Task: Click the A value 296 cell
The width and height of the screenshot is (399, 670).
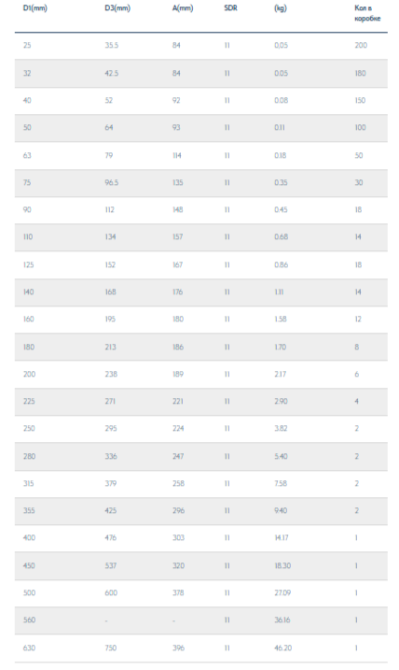Action: [179, 511]
